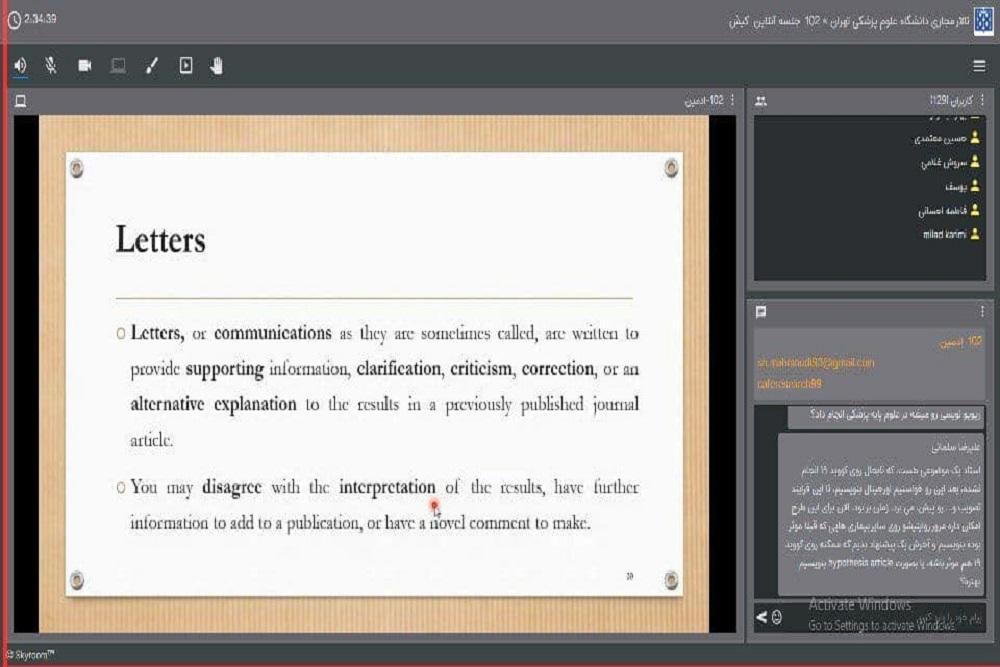Image resolution: width=1000 pixels, height=667 pixels.
Task: Click into the chat message input
Action: click(x=880, y=617)
